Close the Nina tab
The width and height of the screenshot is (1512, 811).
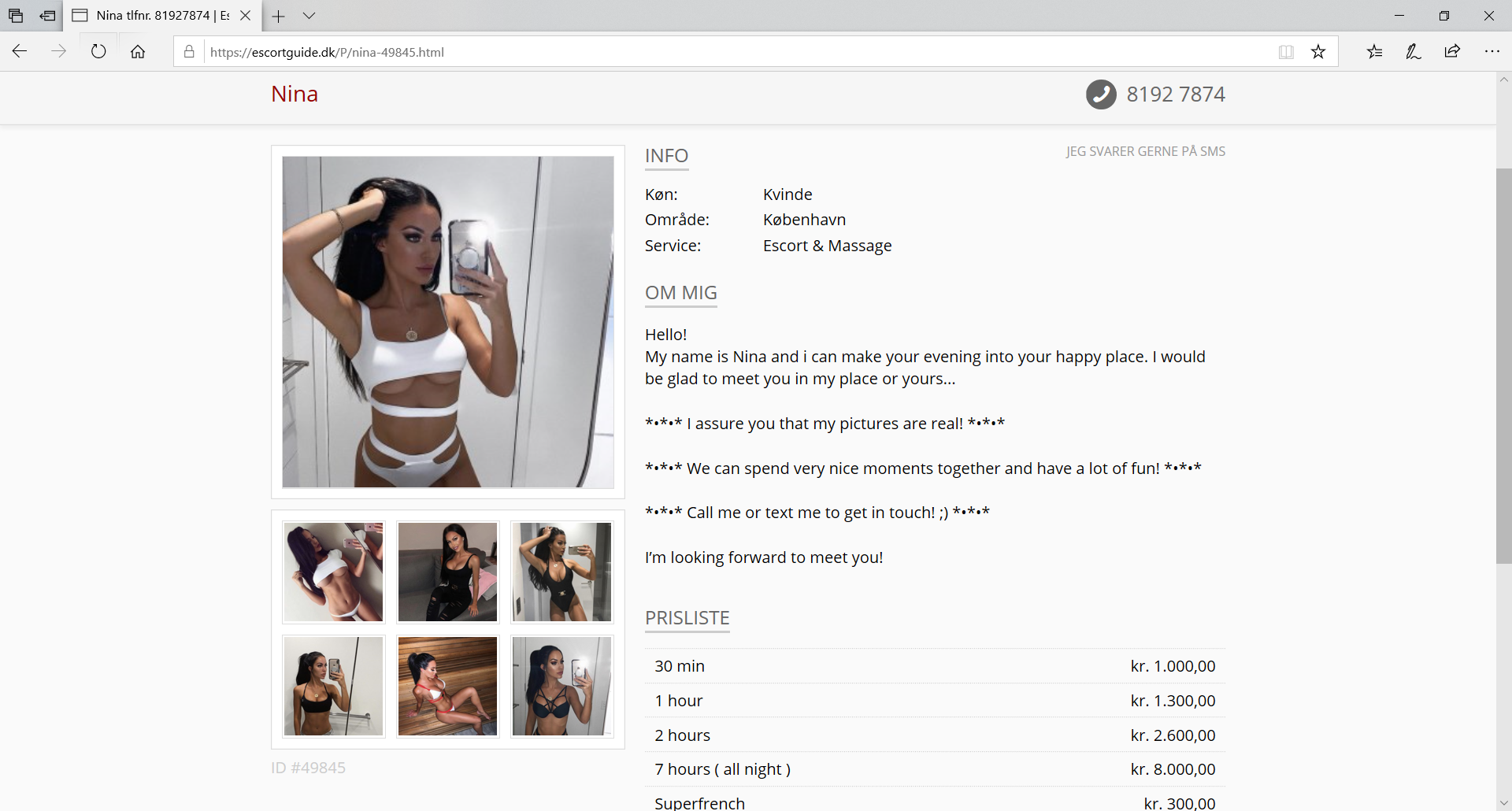[x=245, y=16]
